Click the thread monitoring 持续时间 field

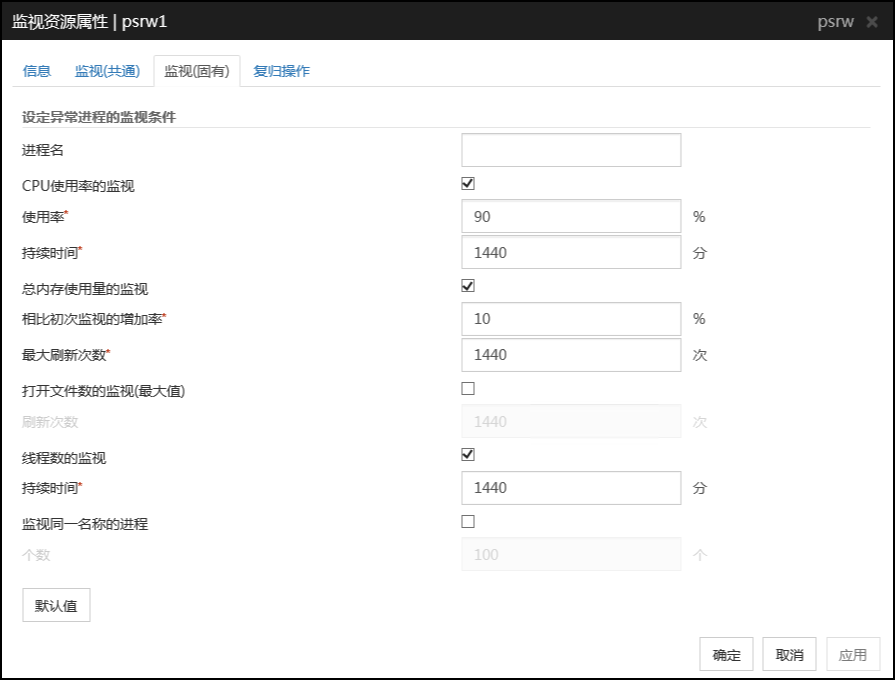tap(571, 488)
